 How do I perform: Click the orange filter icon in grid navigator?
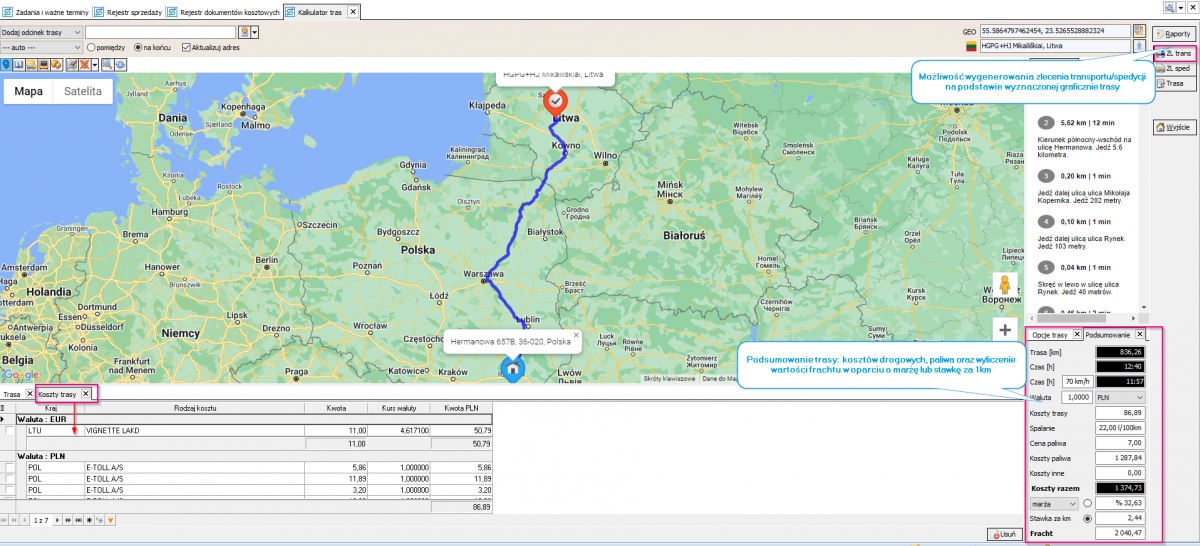[x=110, y=520]
